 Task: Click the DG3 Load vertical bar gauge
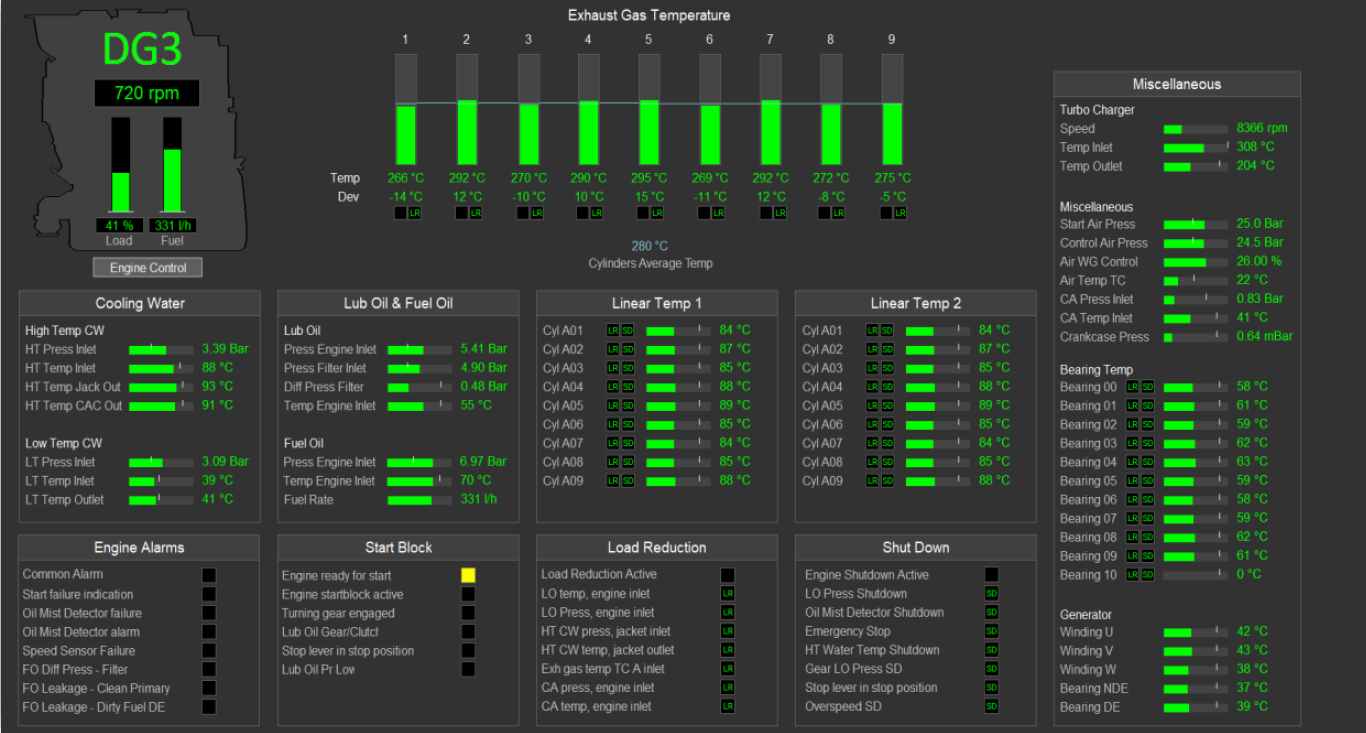(x=121, y=165)
